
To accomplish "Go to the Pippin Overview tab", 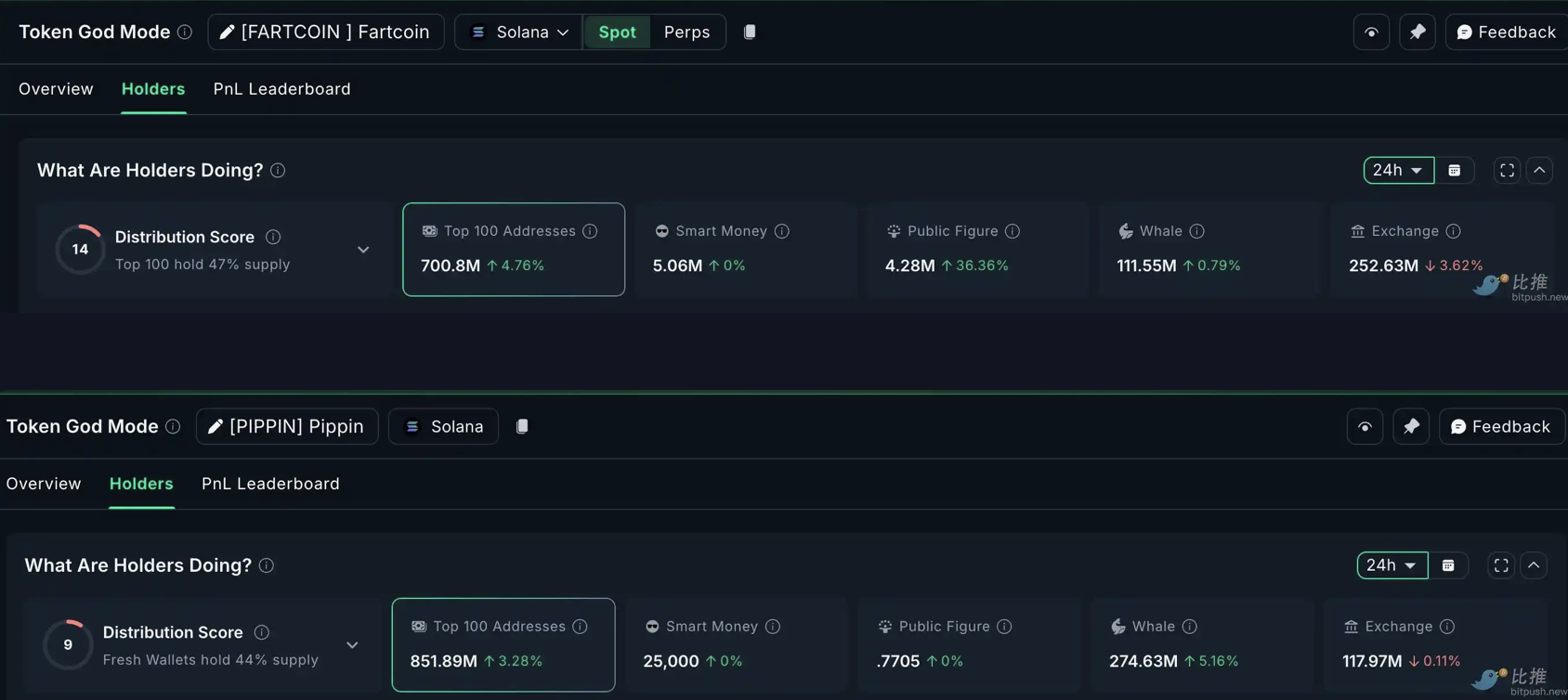I will [44, 484].
